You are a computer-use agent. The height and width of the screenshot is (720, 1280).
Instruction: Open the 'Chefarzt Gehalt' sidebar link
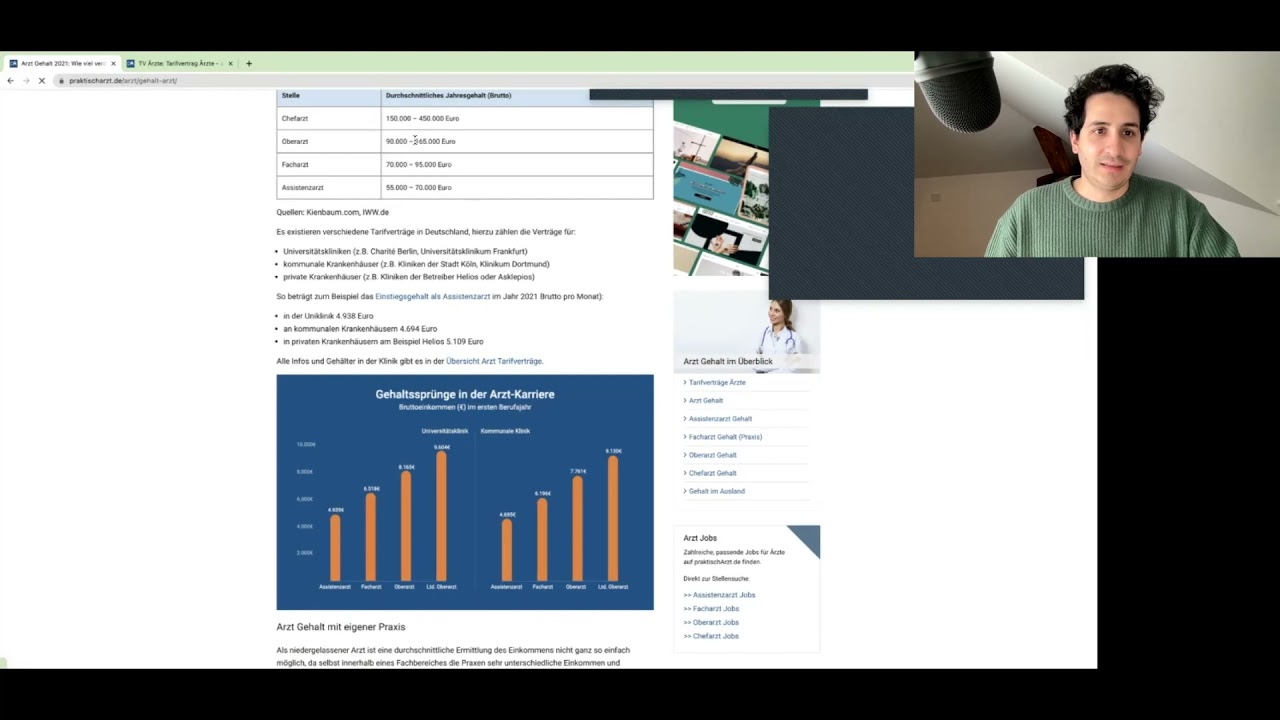pyautogui.click(x=712, y=473)
